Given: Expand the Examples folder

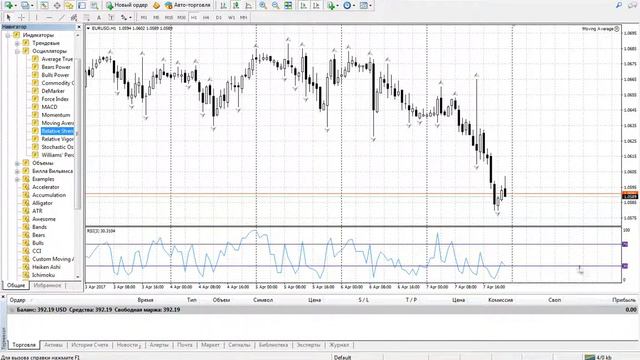Looking at the screenshot, I should coord(17,179).
